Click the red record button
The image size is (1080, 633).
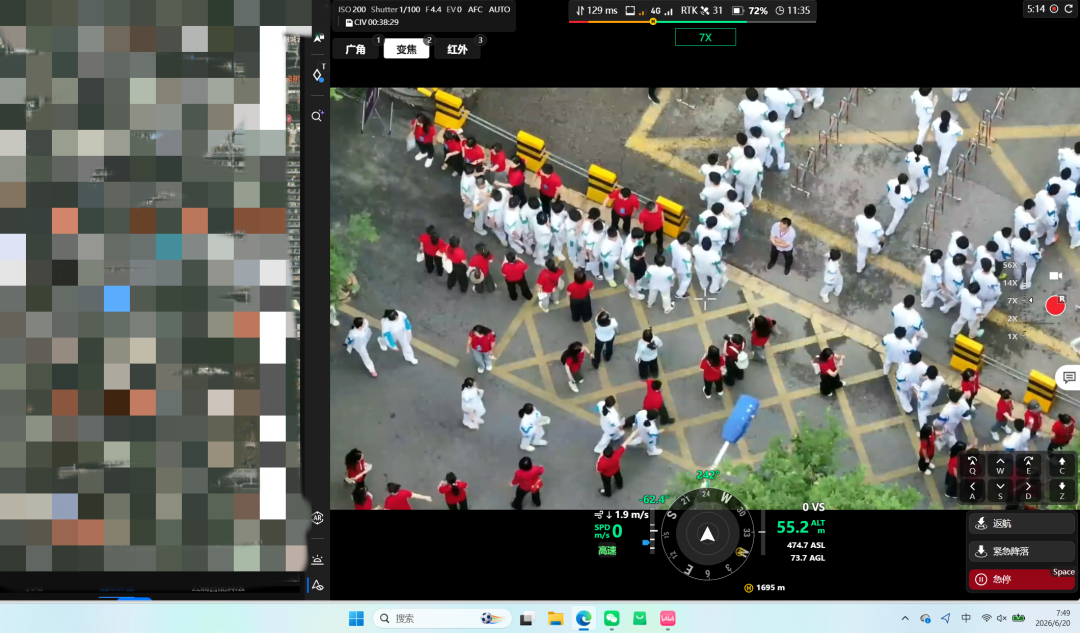1055,305
